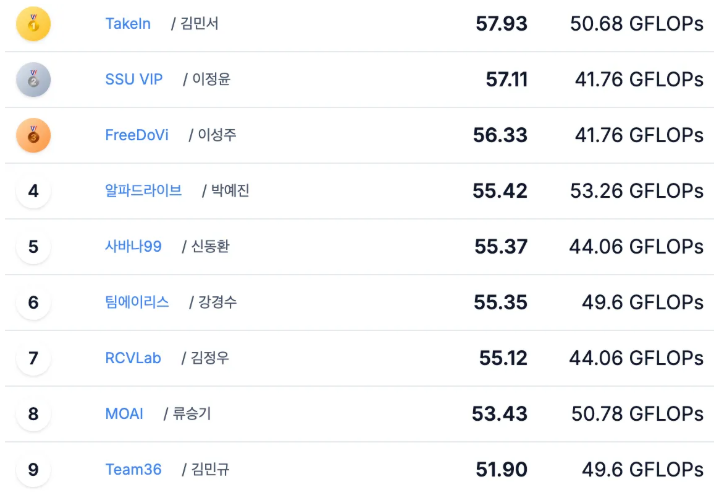This screenshot has height=498, width=720.
Task: Open the TakeIn team link
Action: click(128, 24)
